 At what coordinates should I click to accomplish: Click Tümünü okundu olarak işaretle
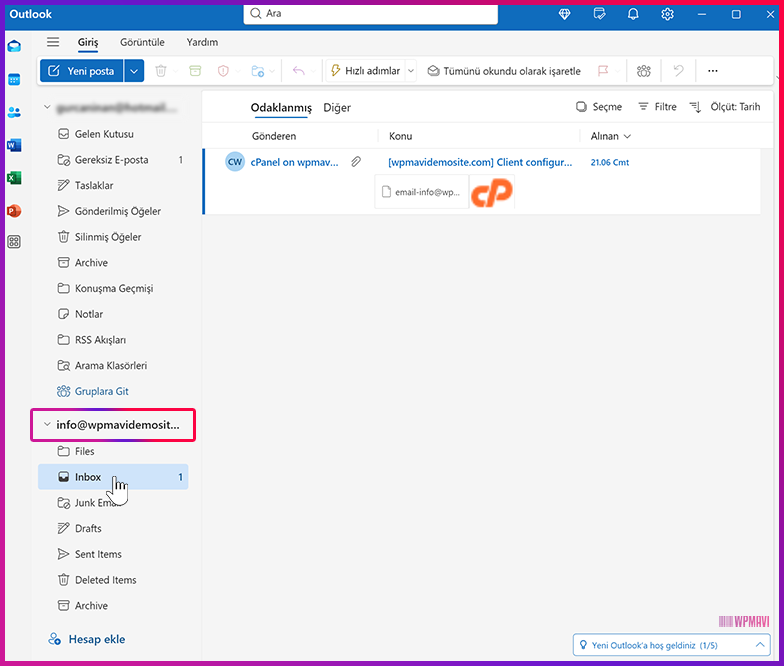pyautogui.click(x=504, y=71)
